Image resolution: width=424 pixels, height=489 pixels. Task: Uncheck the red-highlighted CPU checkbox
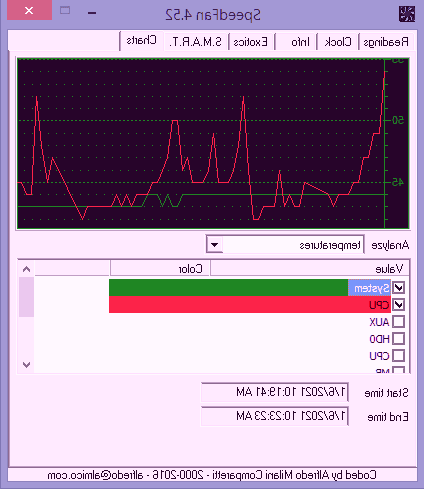click(x=399, y=304)
